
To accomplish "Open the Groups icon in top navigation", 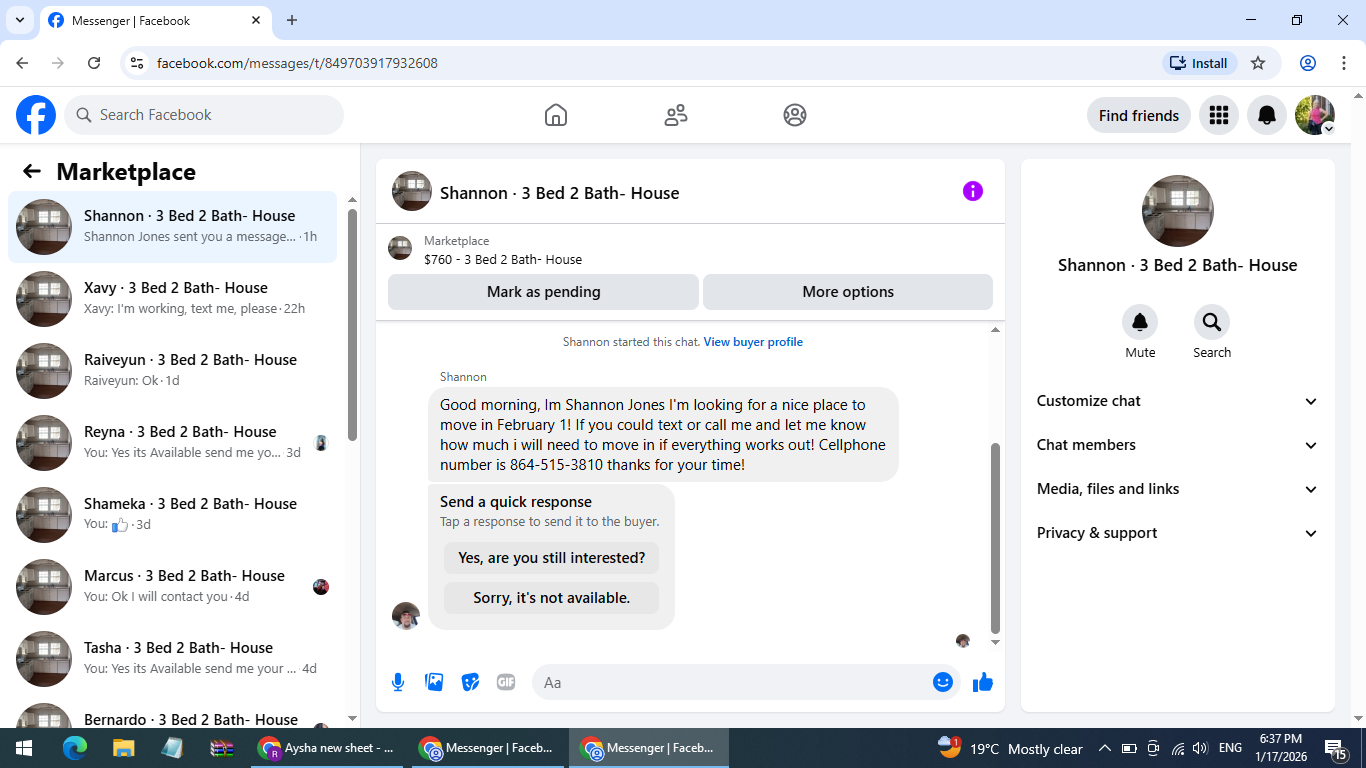I will pyautogui.click(x=795, y=115).
